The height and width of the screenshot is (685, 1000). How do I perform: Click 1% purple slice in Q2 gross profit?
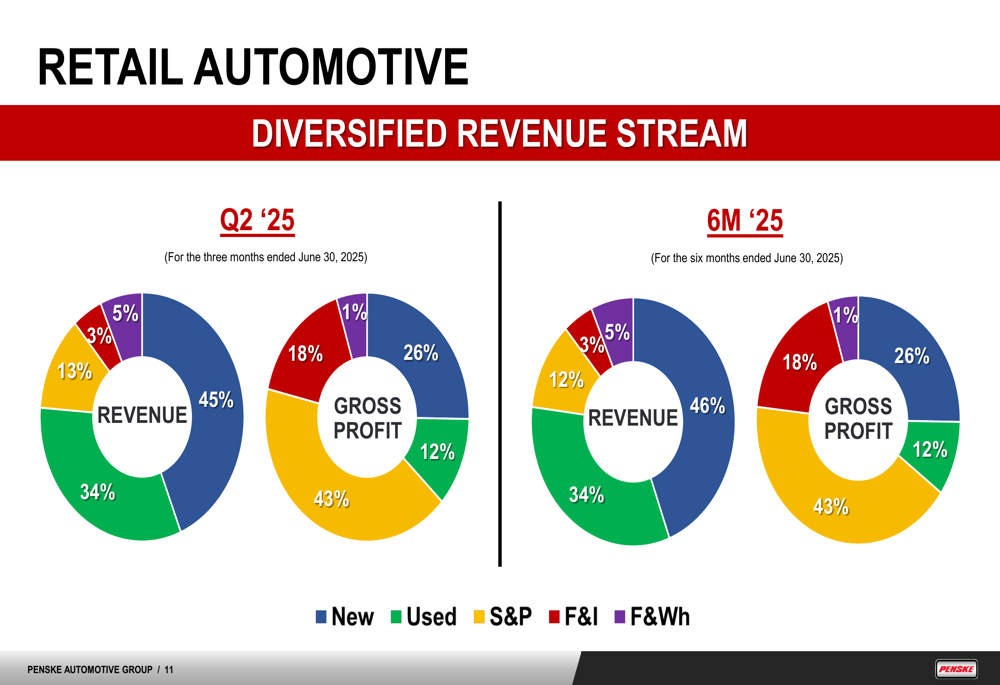pyautogui.click(x=355, y=313)
